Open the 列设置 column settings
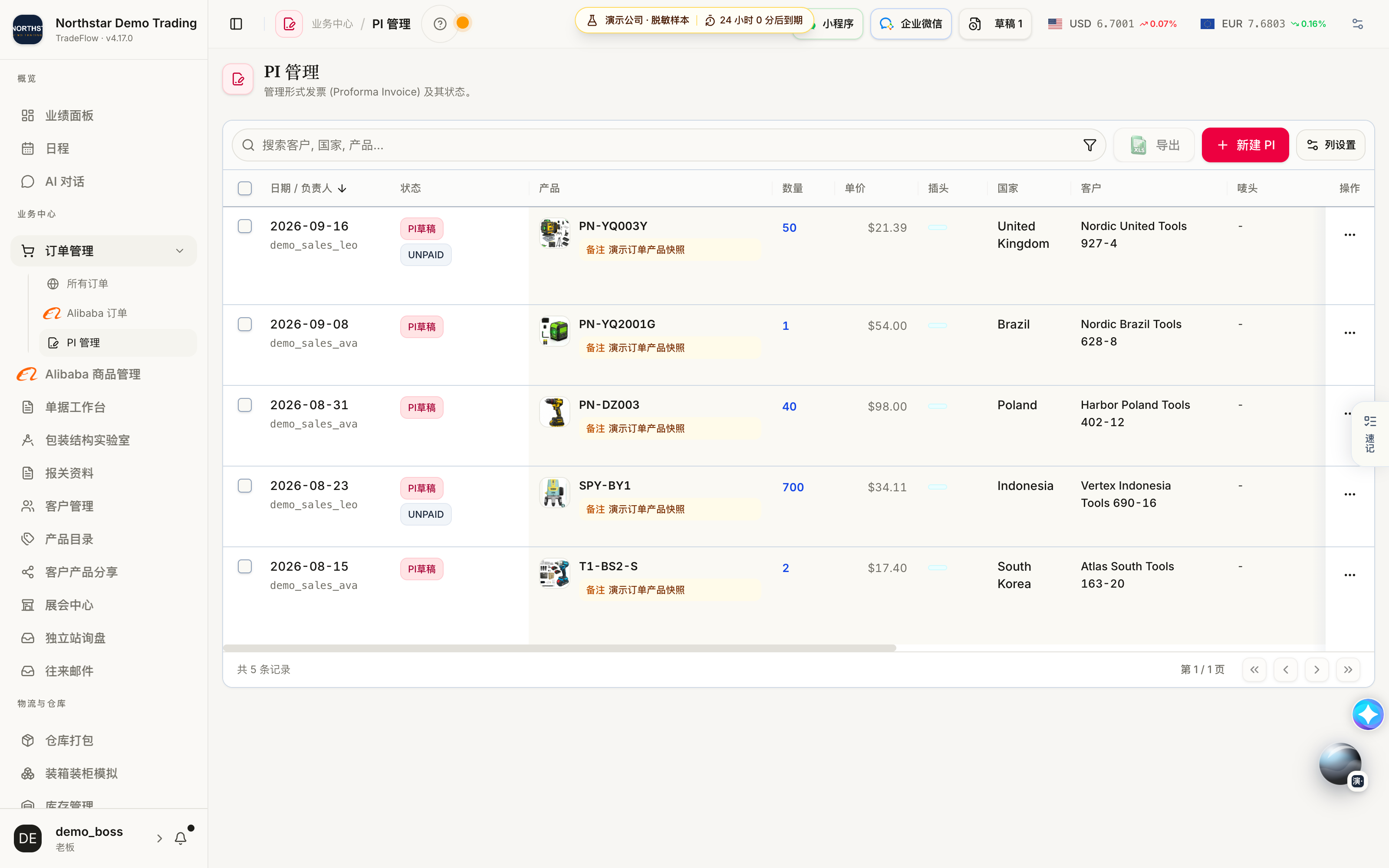1389x868 pixels. pyautogui.click(x=1330, y=145)
